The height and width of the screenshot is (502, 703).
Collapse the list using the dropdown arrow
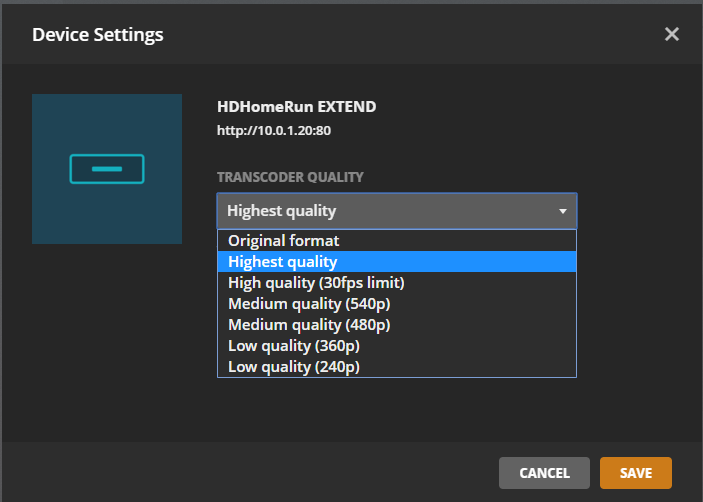click(x=563, y=211)
